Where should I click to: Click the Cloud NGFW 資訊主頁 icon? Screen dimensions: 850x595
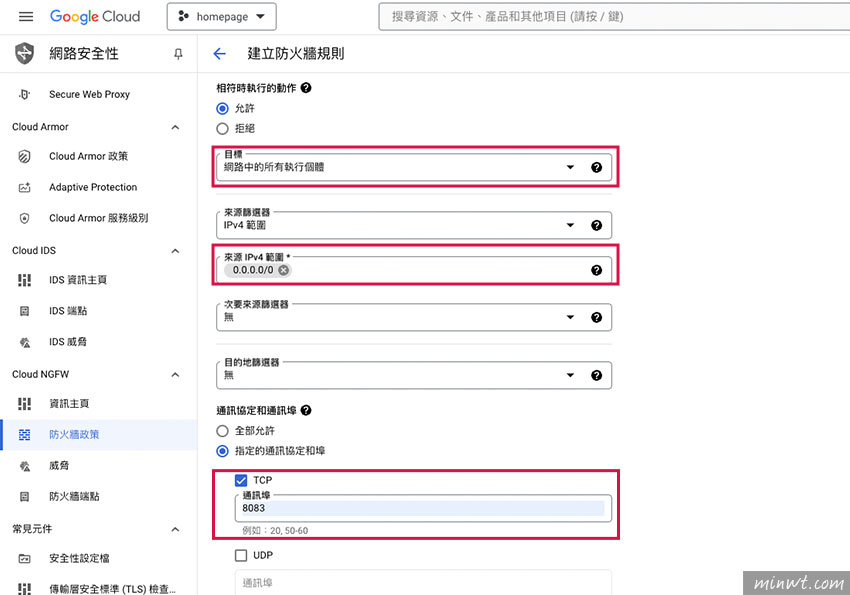(24, 404)
